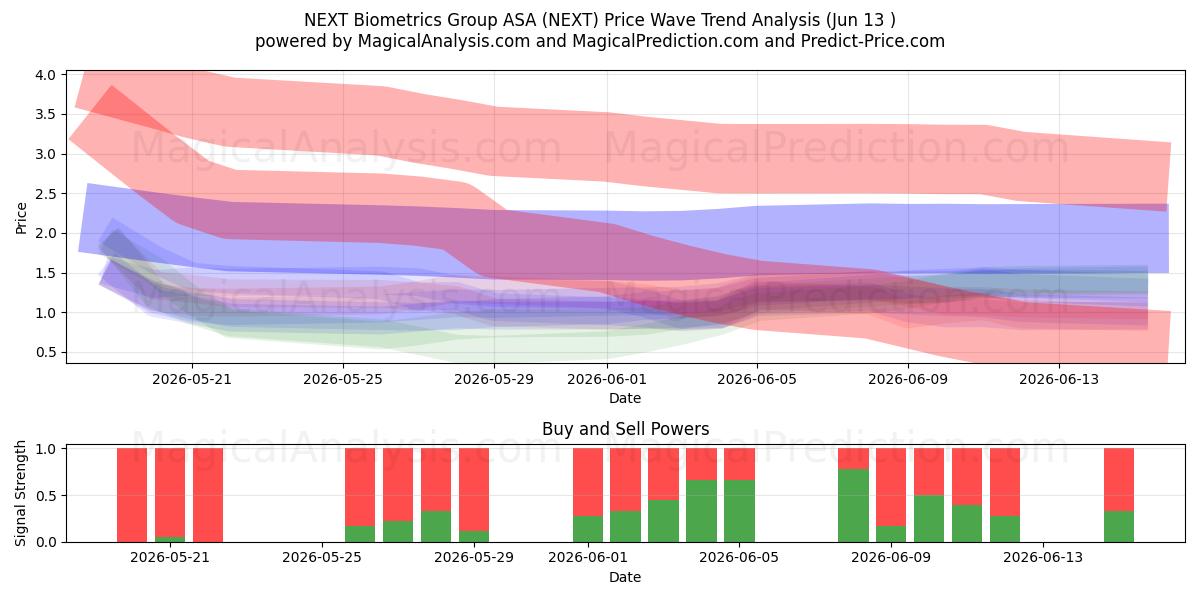The image size is (1200, 600).
Task: Click the 2026-05-21 tick of the Signal Strength chart
Action: click(170, 558)
